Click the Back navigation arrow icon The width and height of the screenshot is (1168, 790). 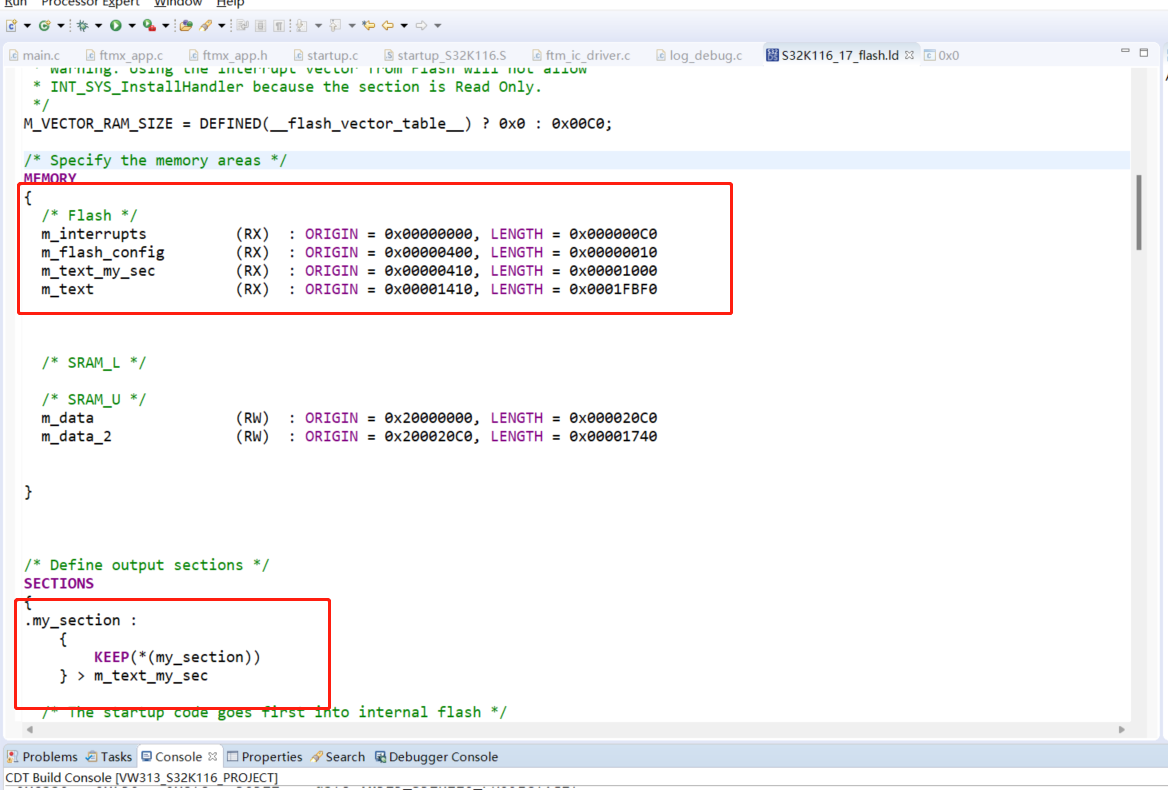[x=390, y=25]
